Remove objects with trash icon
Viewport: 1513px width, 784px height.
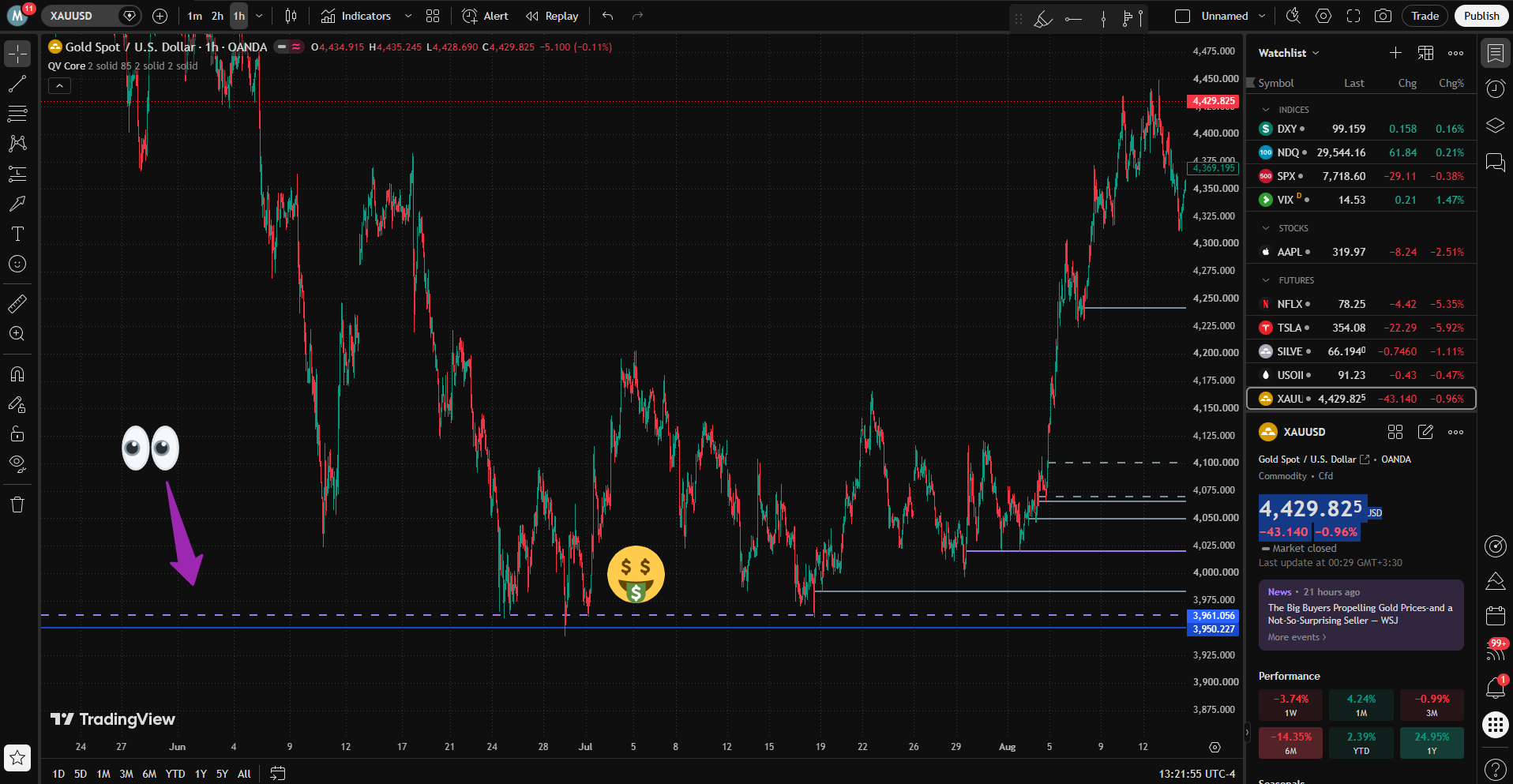click(17, 505)
